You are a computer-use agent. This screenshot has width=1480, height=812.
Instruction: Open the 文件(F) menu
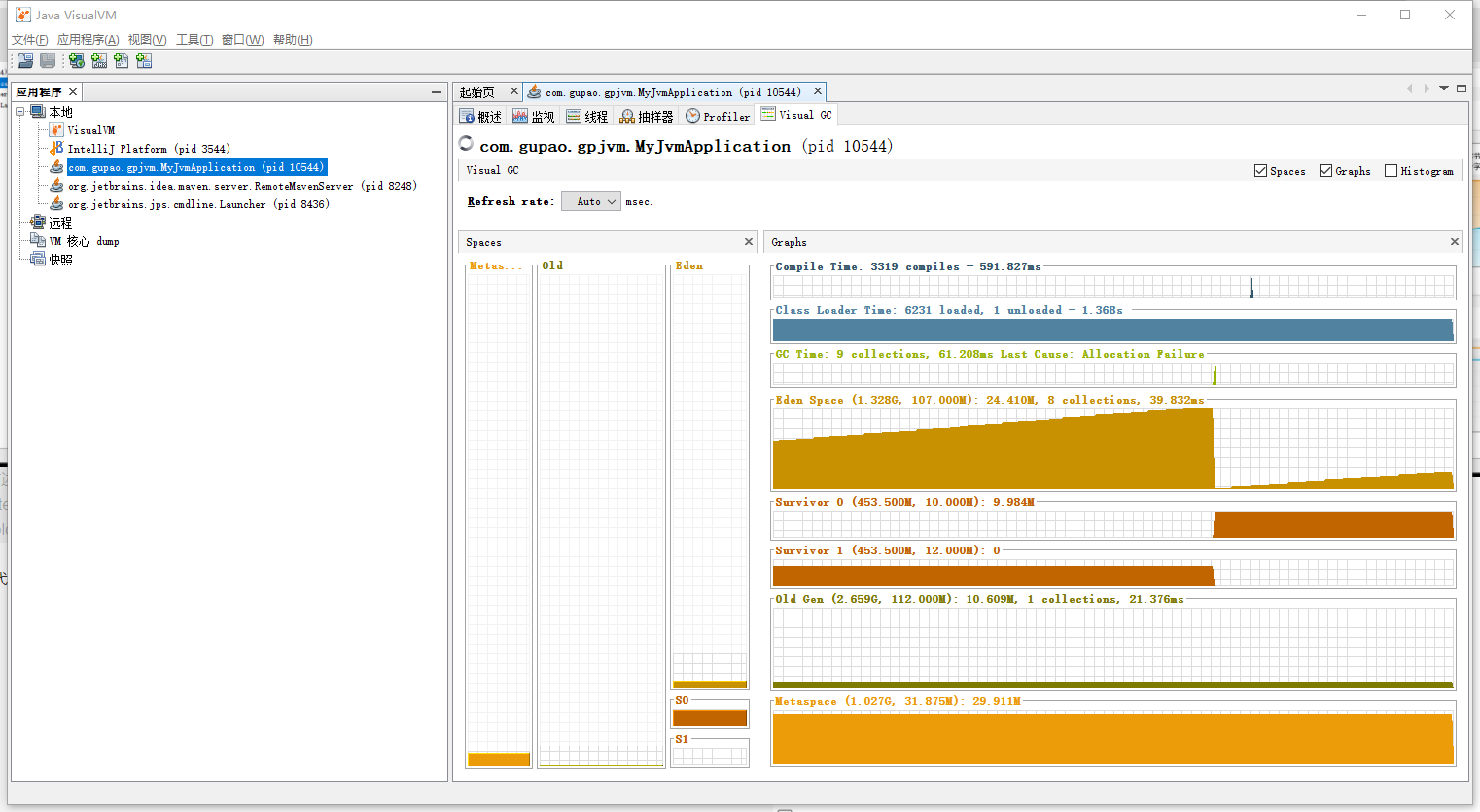click(30, 40)
